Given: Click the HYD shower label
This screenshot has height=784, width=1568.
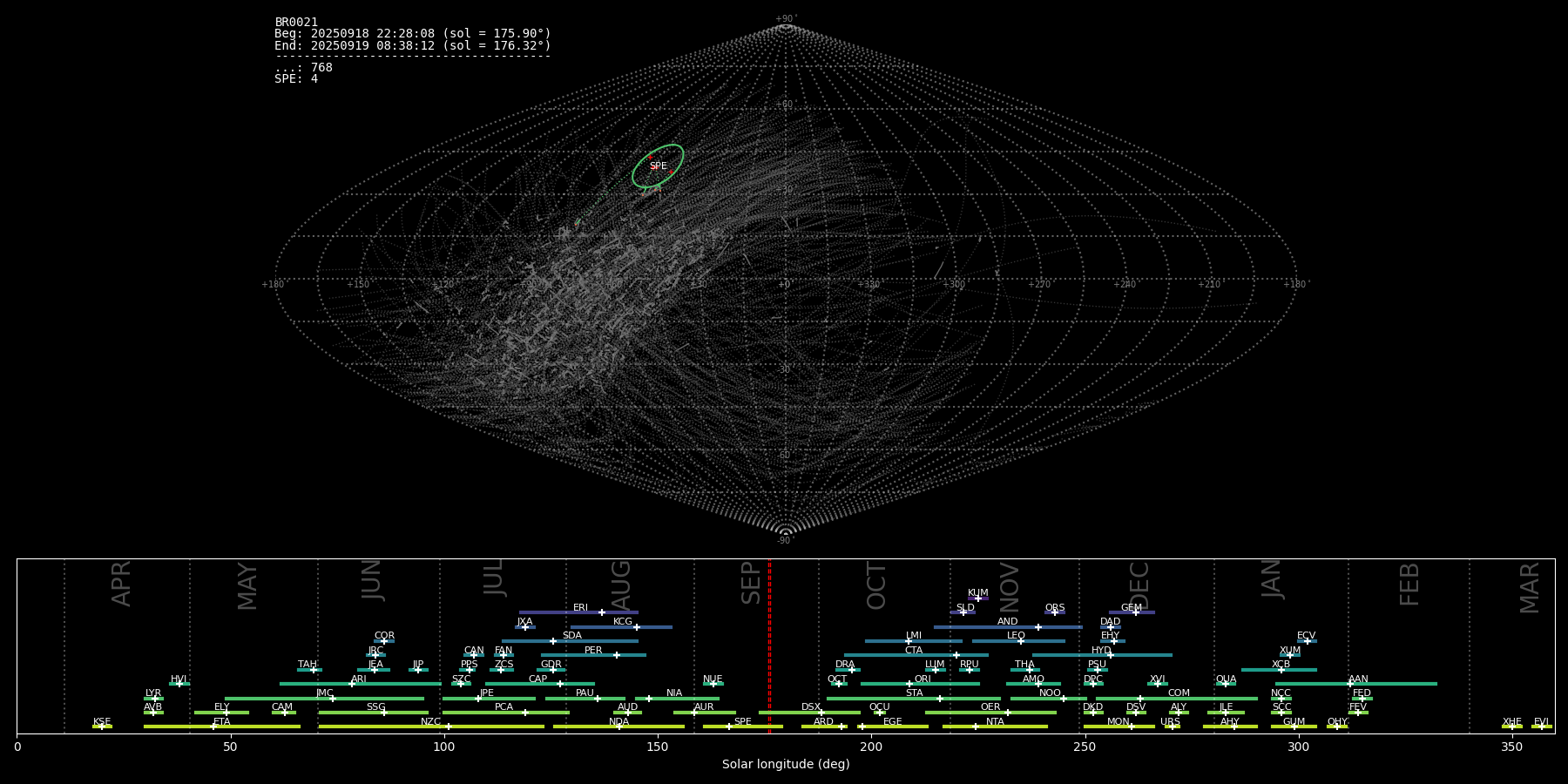Looking at the screenshot, I should click(x=1101, y=651).
